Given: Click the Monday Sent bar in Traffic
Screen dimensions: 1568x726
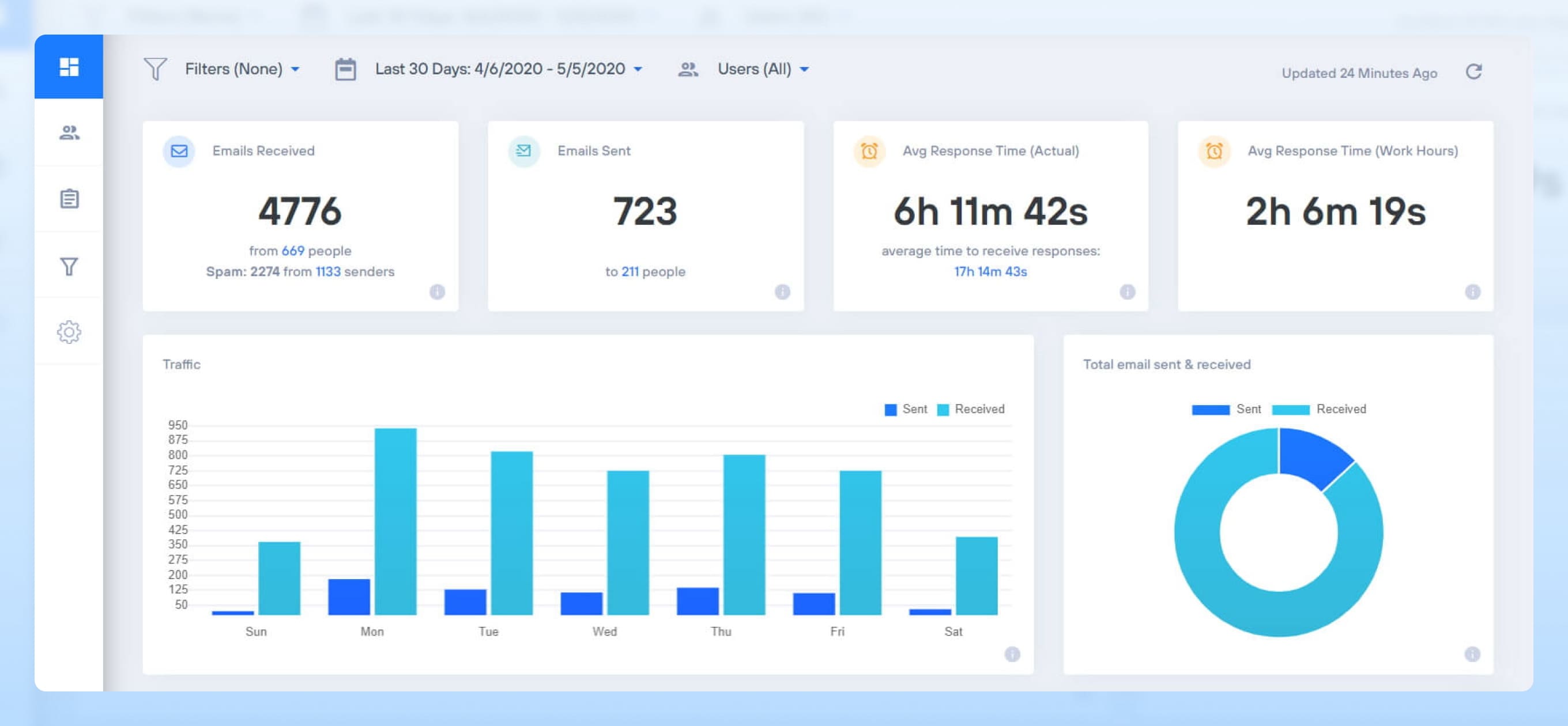Looking at the screenshot, I should click(x=349, y=597).
